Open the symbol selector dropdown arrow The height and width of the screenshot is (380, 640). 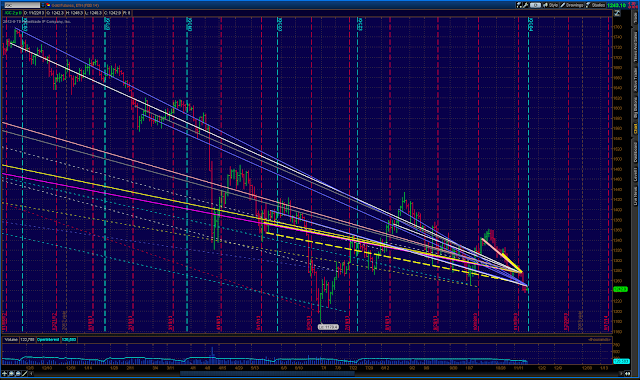tap(43, 5)
